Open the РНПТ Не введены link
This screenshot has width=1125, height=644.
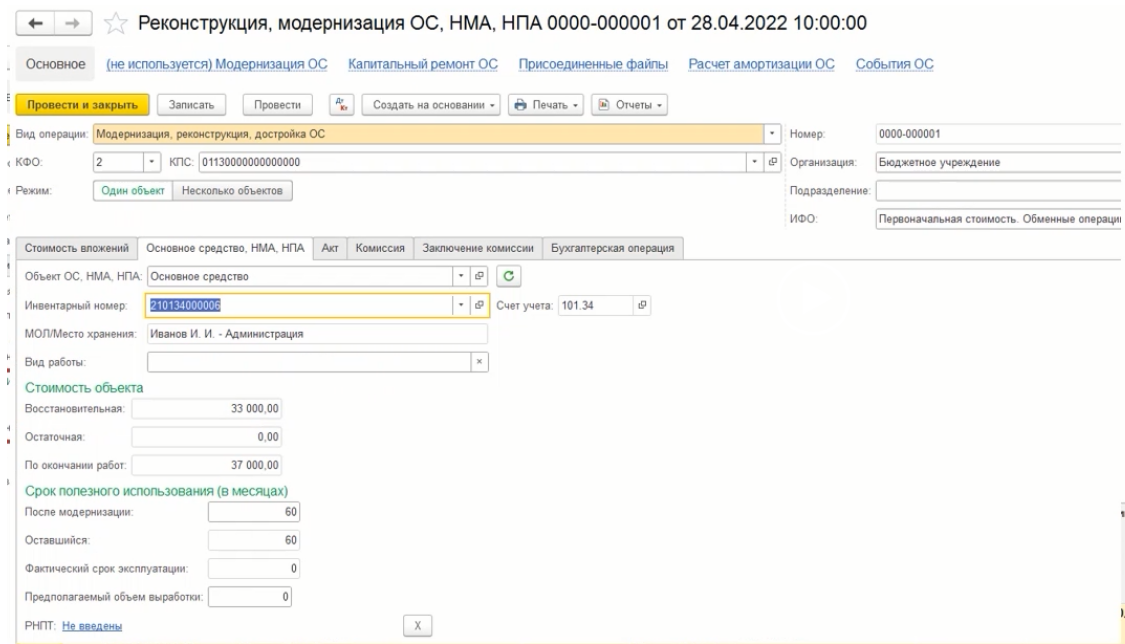pos(92,626)
